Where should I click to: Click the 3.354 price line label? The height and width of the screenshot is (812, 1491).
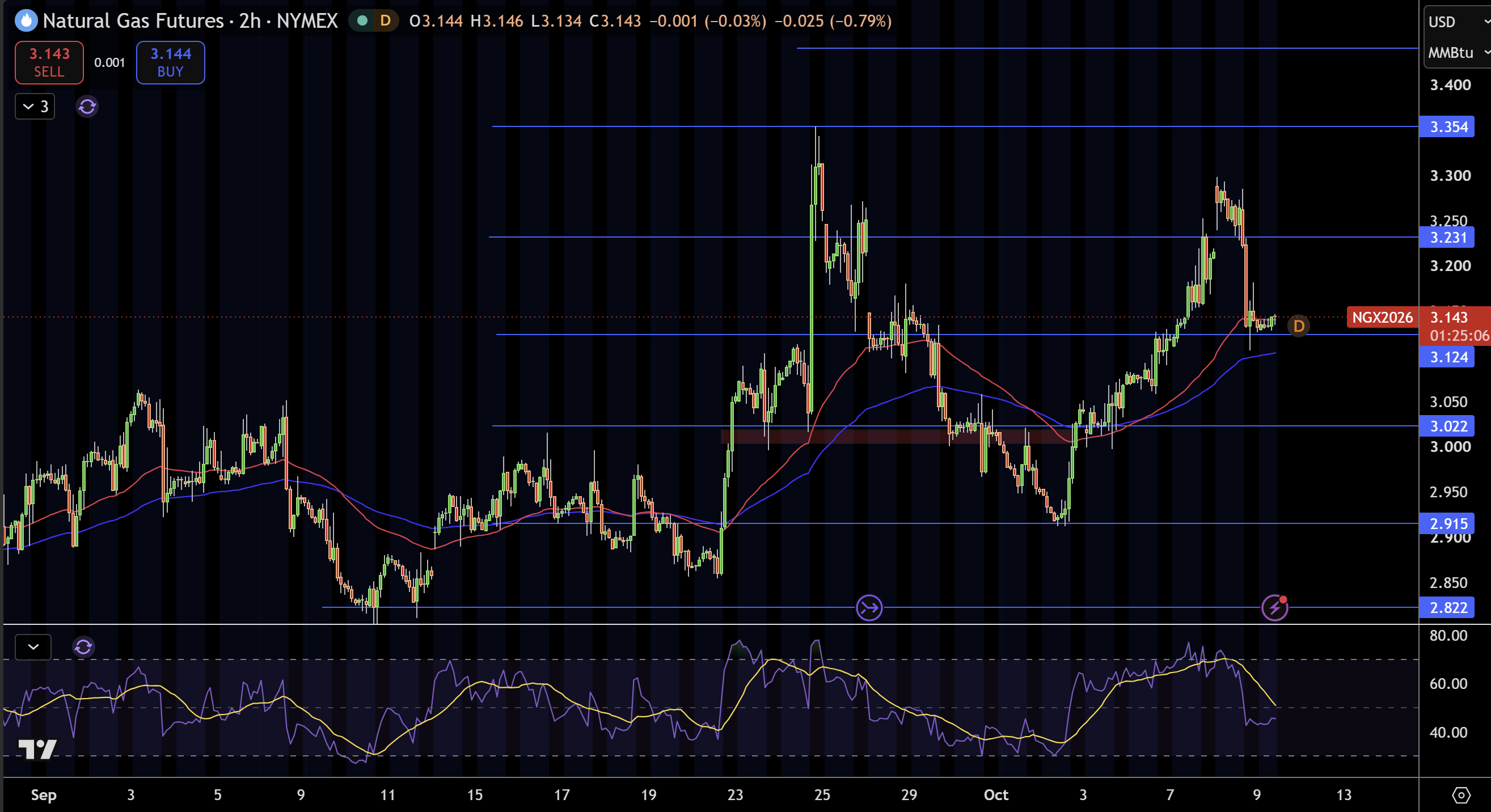point(1446,127)
